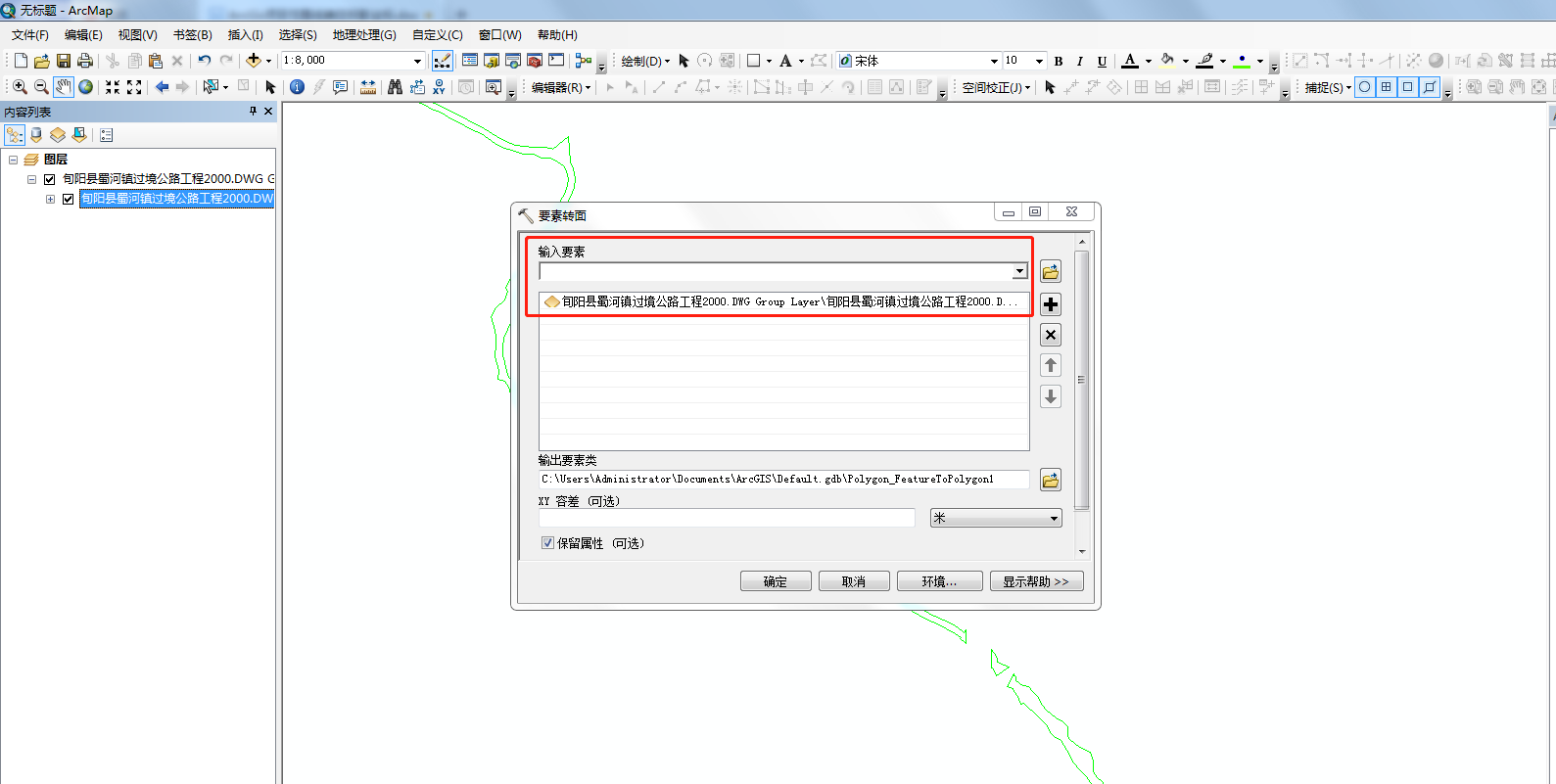Click the plus button to add input feature
This screenshot has width=1556, height=784.
click(1051, 304)
